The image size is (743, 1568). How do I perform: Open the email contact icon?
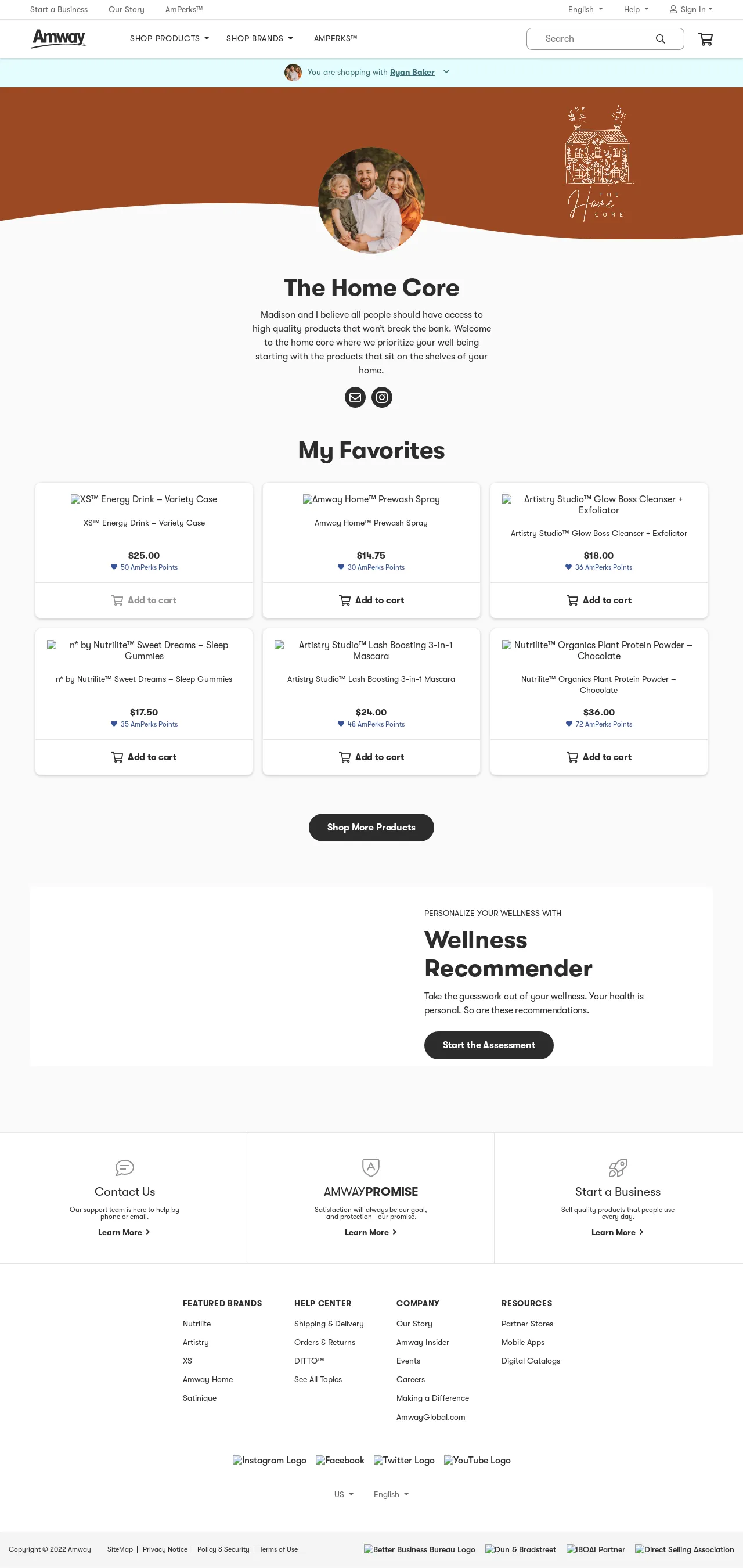click(x=355, y=397)
